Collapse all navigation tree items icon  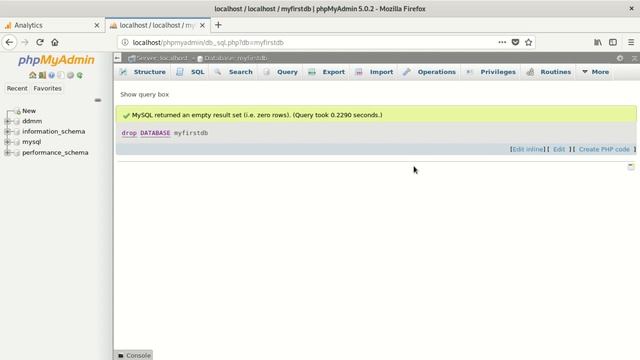tap(98, 100)
